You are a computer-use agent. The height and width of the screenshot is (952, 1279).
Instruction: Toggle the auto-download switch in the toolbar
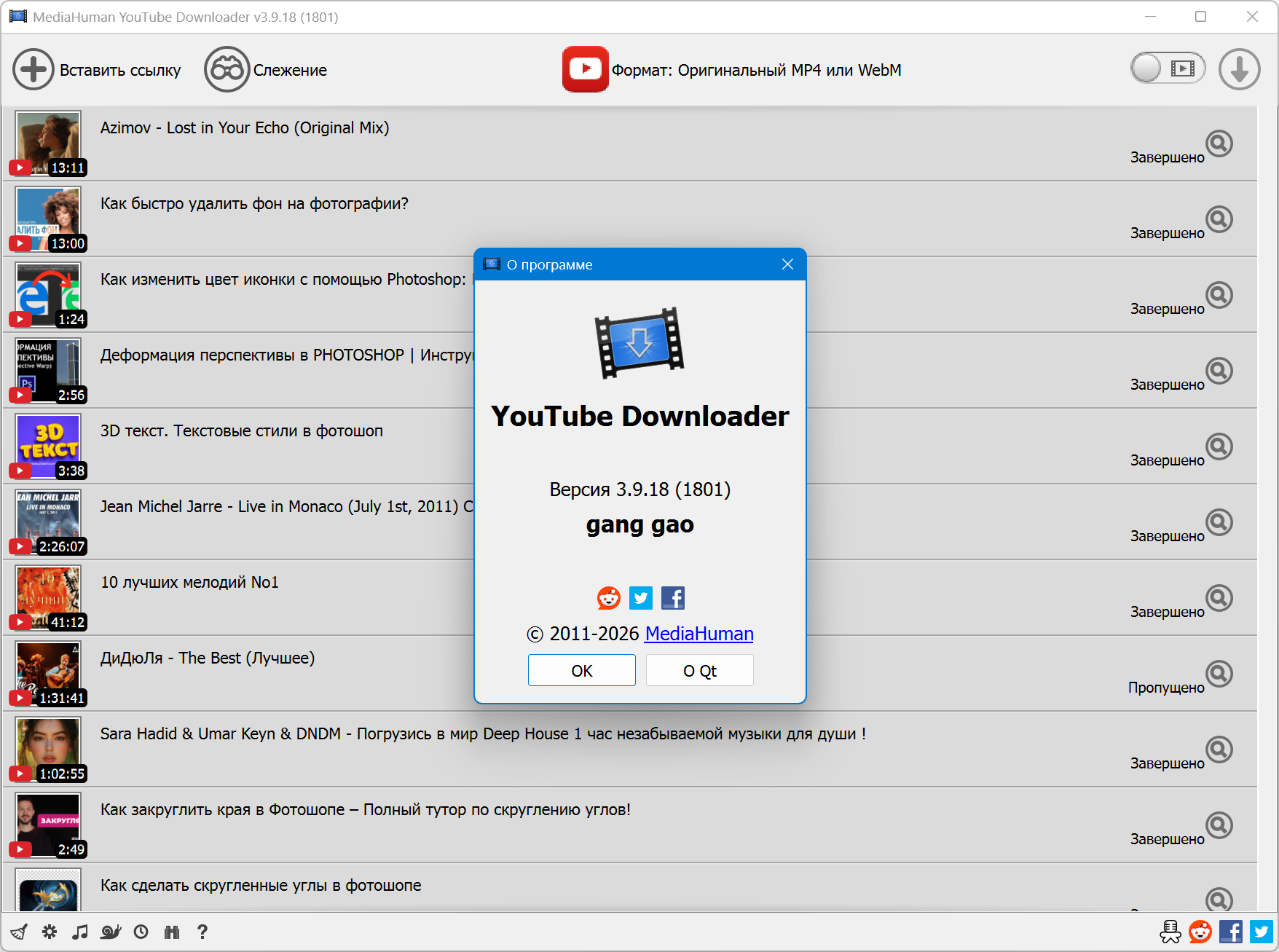click(1168, 68)
